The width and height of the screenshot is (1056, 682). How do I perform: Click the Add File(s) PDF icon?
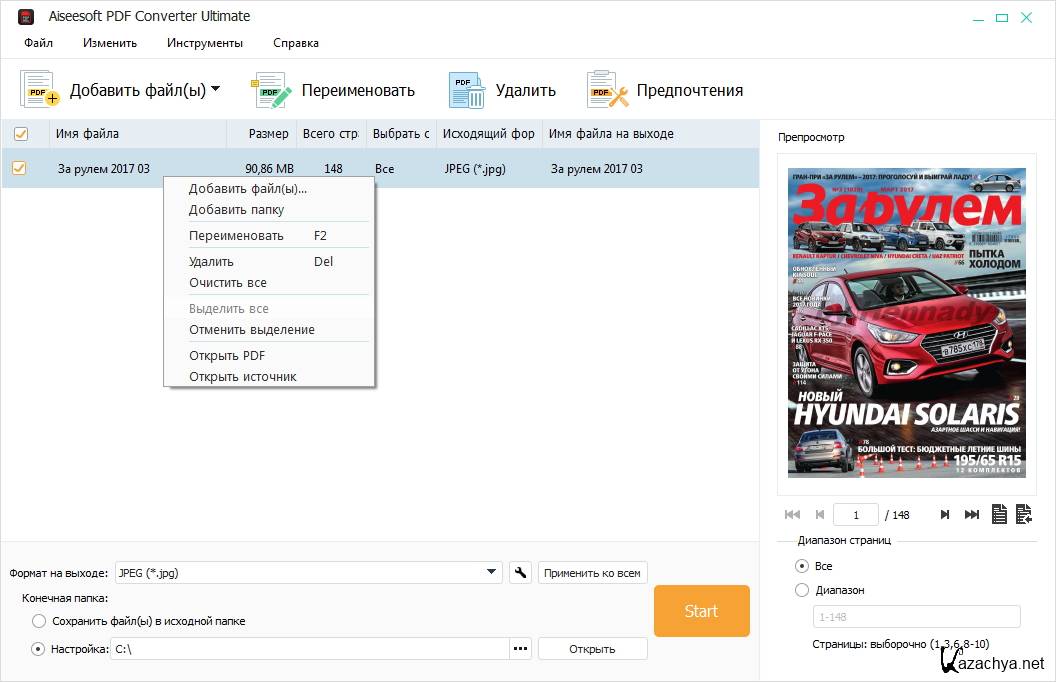point(40,90)
